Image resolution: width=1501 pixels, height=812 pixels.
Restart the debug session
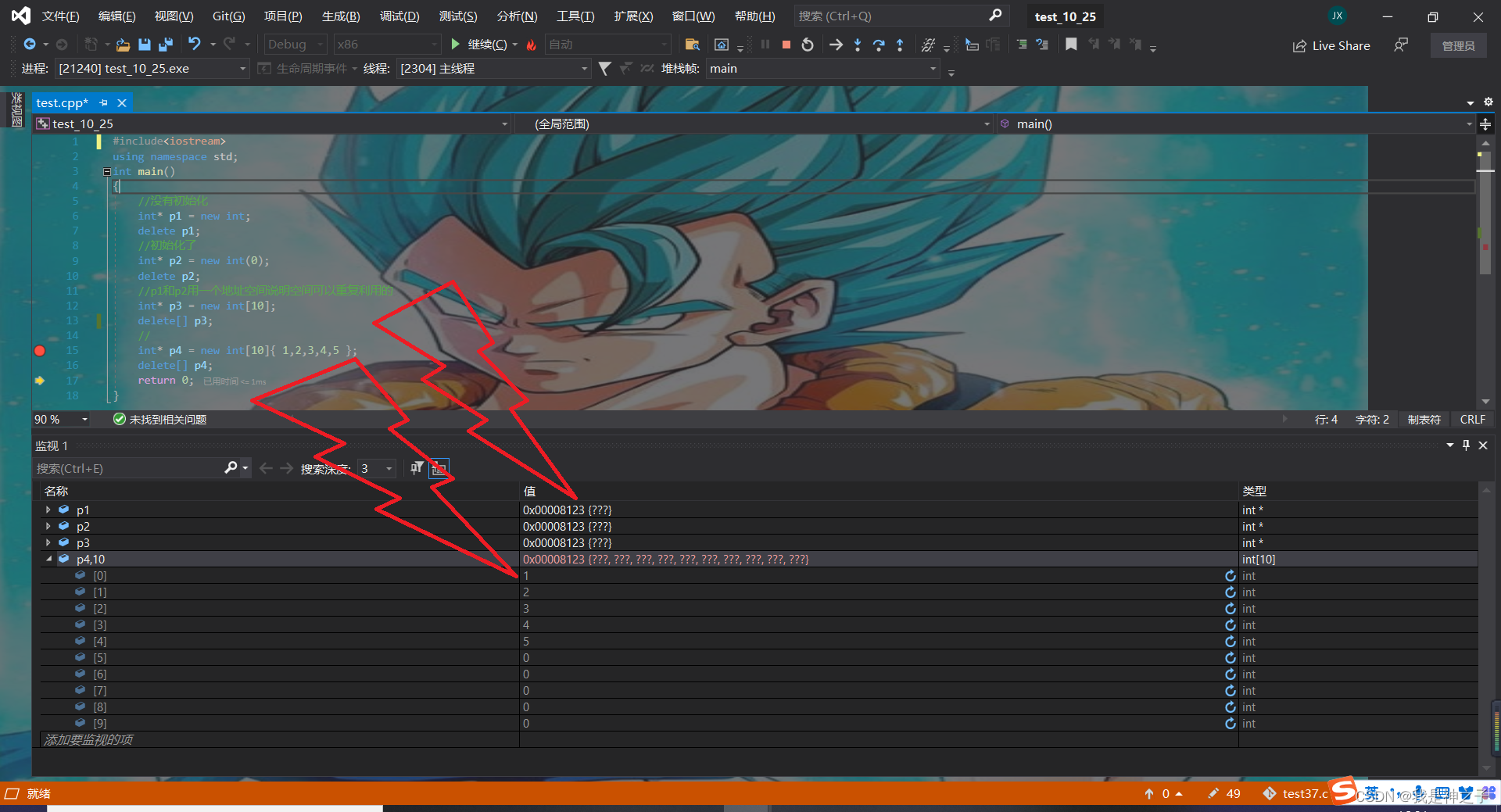click(x=808, y=45)
